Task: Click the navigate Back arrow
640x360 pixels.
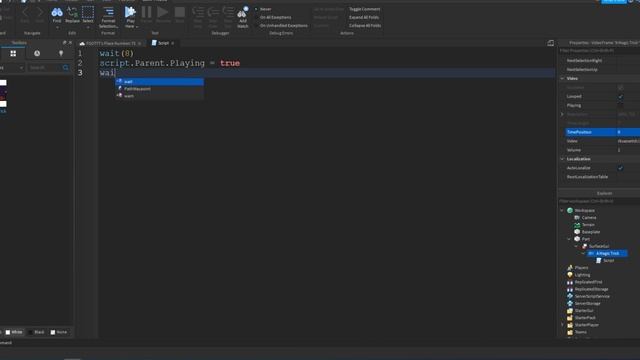Action: coord(25,13)
